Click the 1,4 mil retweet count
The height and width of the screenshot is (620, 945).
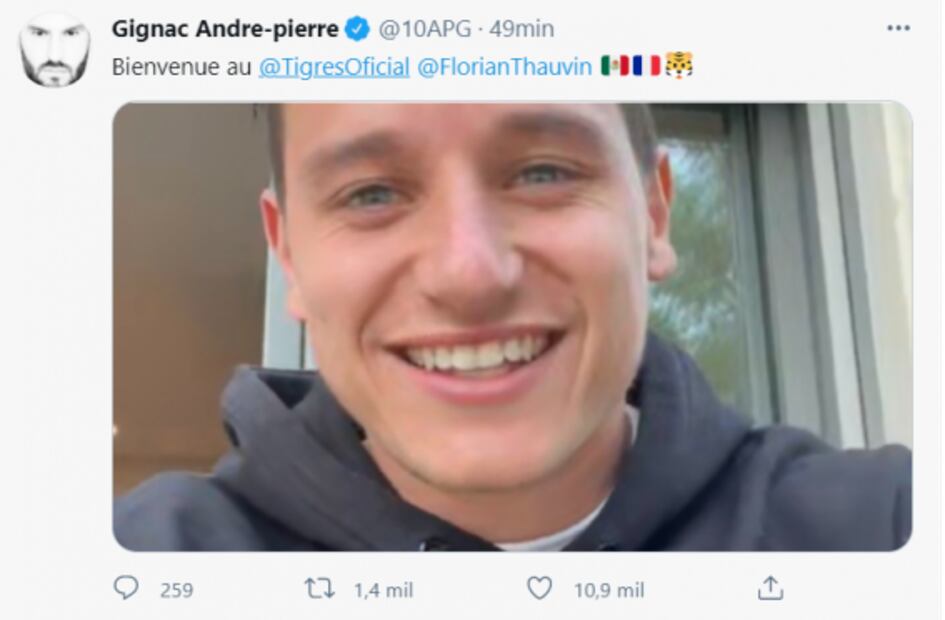pyautogui.click(x=383, y=590)
